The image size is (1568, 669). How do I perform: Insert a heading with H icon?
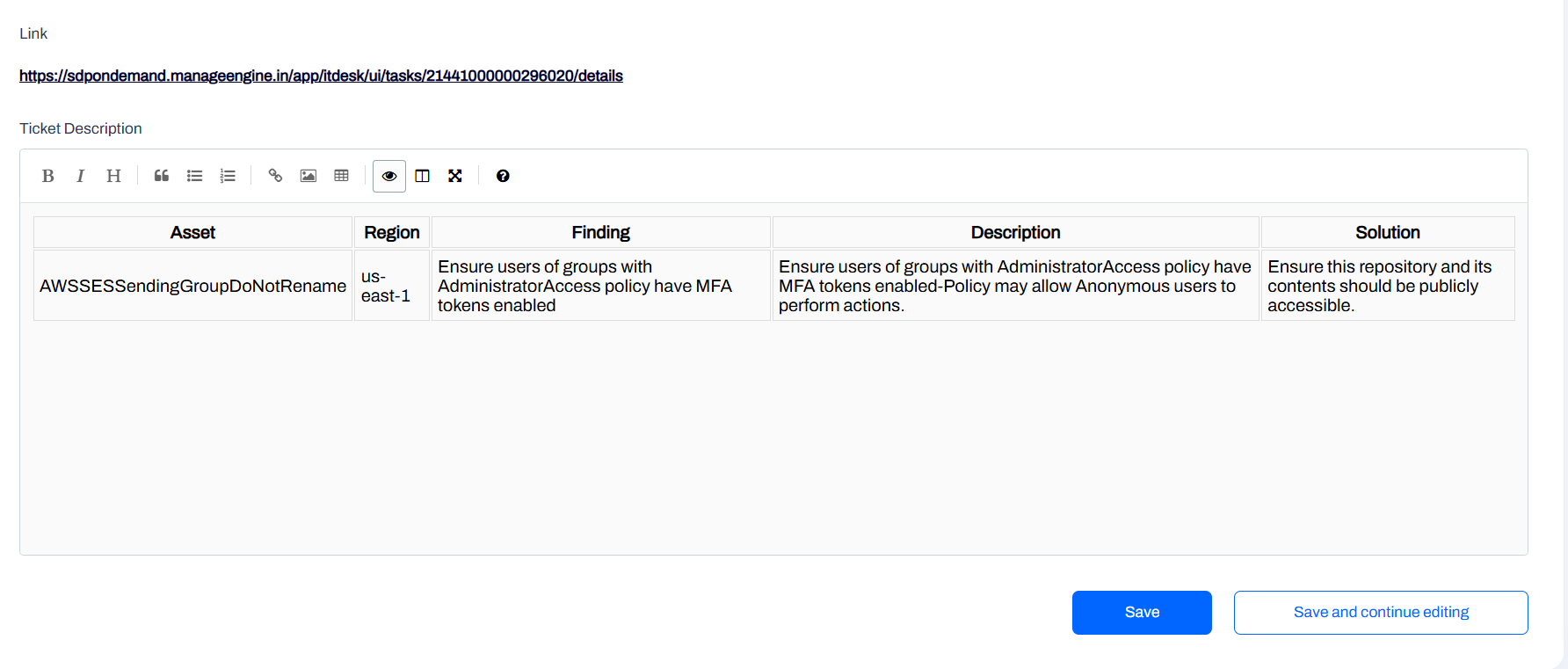(113, 176)
